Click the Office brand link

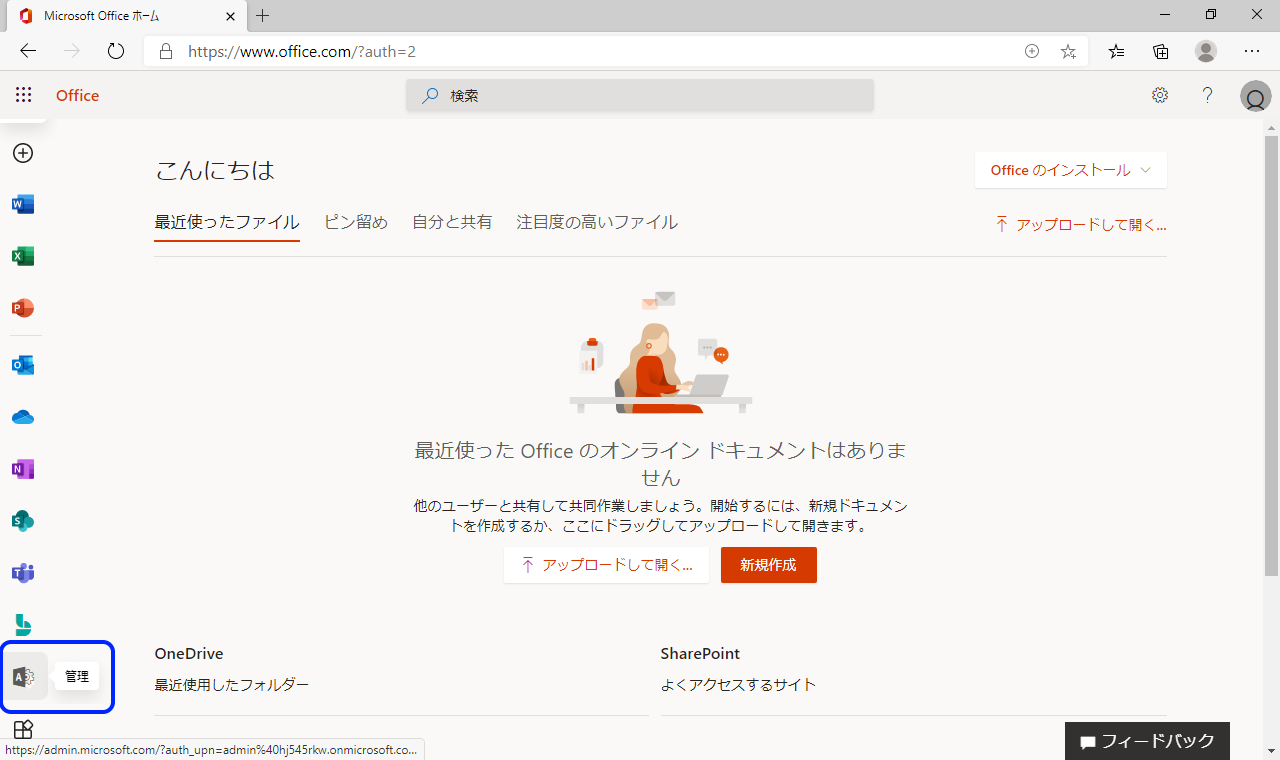[x=78, y=96]
